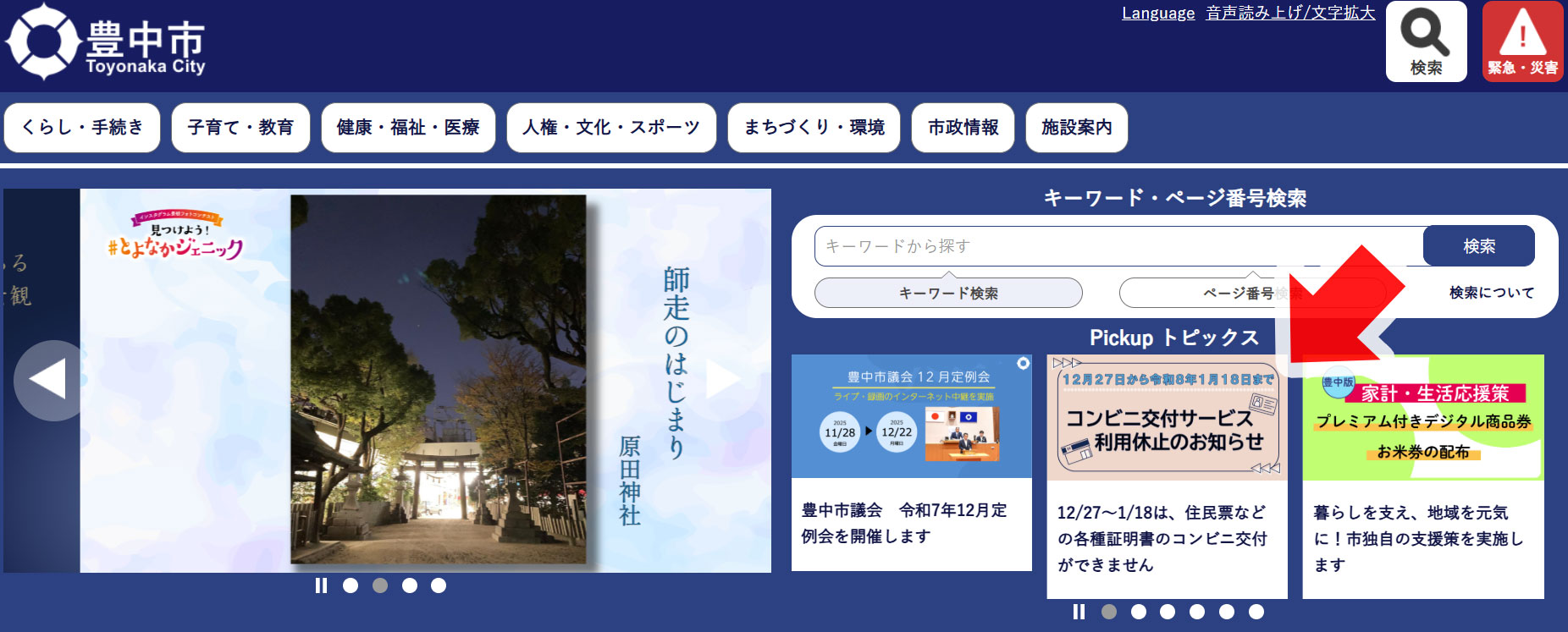Jump to third Pickup carousel dot
The image size is (1568, 632).
tap(1168, 612)
